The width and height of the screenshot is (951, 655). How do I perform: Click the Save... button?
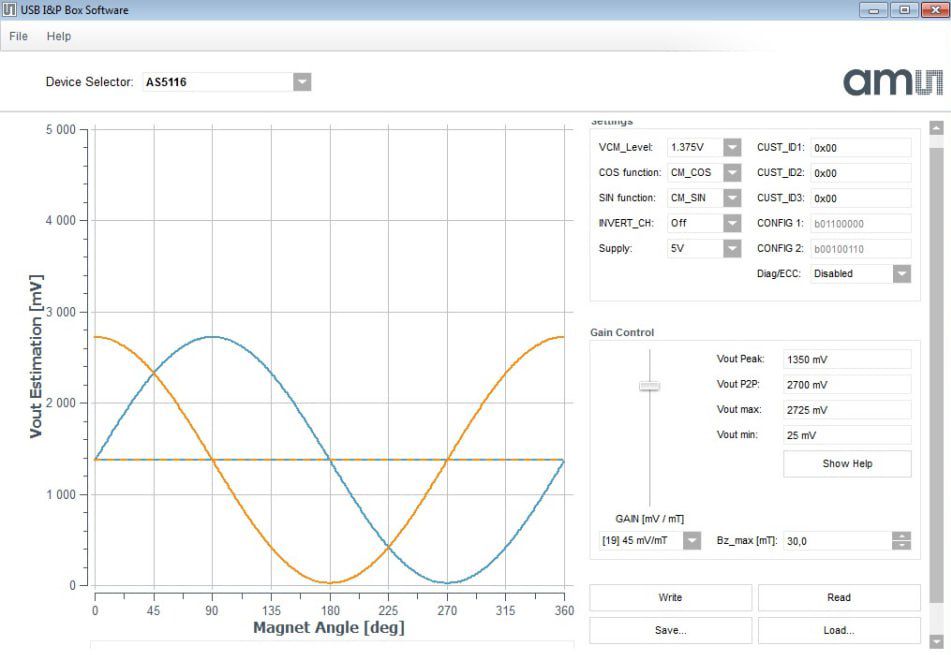click(x=670, y=630)
